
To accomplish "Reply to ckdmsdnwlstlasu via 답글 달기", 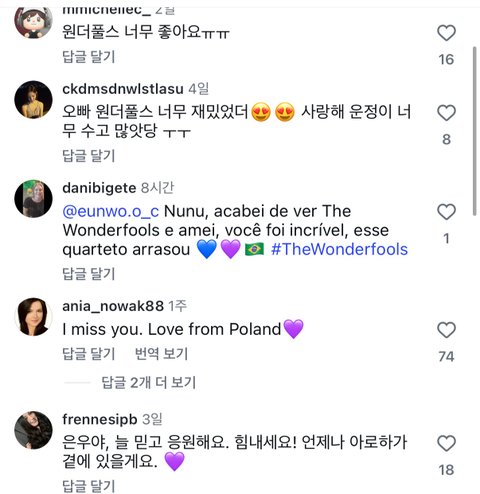I will click(x=89, y=156).
